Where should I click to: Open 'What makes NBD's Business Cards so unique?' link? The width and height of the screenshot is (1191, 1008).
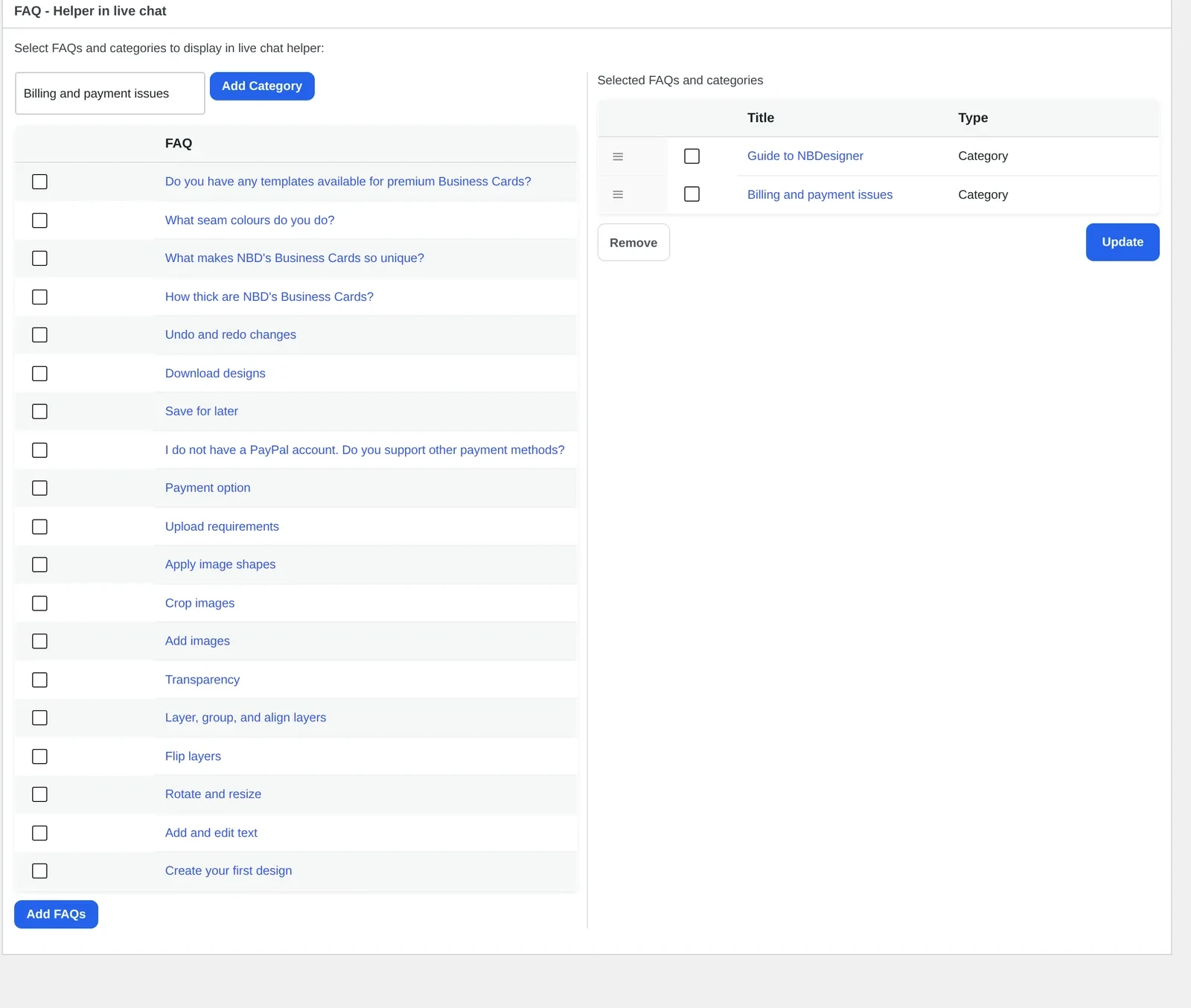coord(295,258)
